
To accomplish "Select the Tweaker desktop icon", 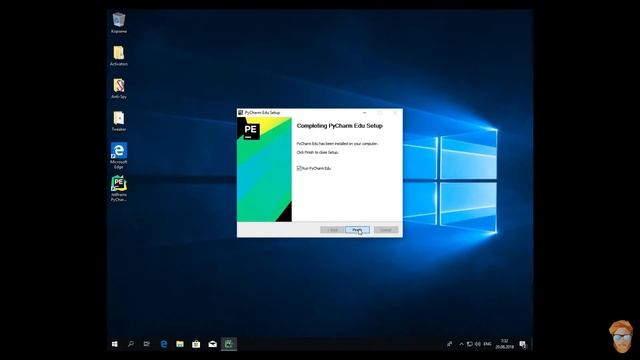I will coord(119,121).
